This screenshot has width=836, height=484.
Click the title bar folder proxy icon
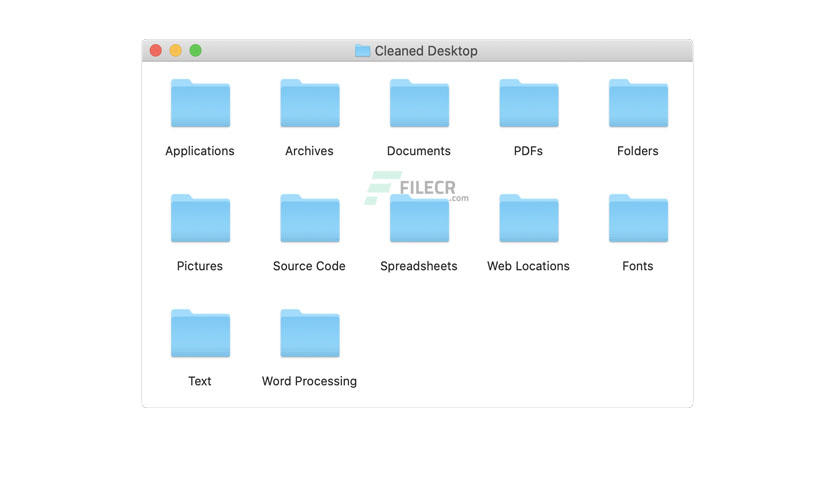tap(363, 51)
